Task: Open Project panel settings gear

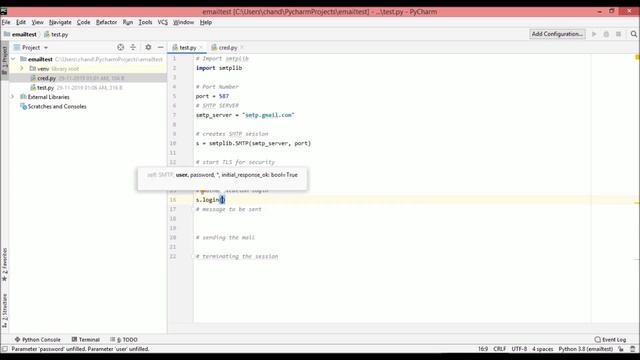Action: point(148,47)
